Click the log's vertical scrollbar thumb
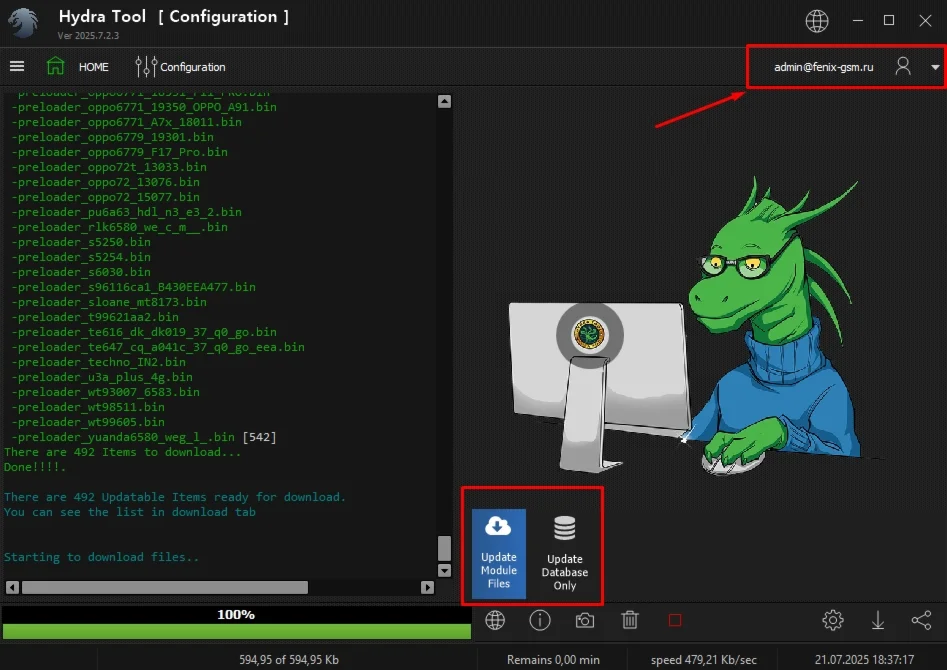 click(x=445, y=548)
